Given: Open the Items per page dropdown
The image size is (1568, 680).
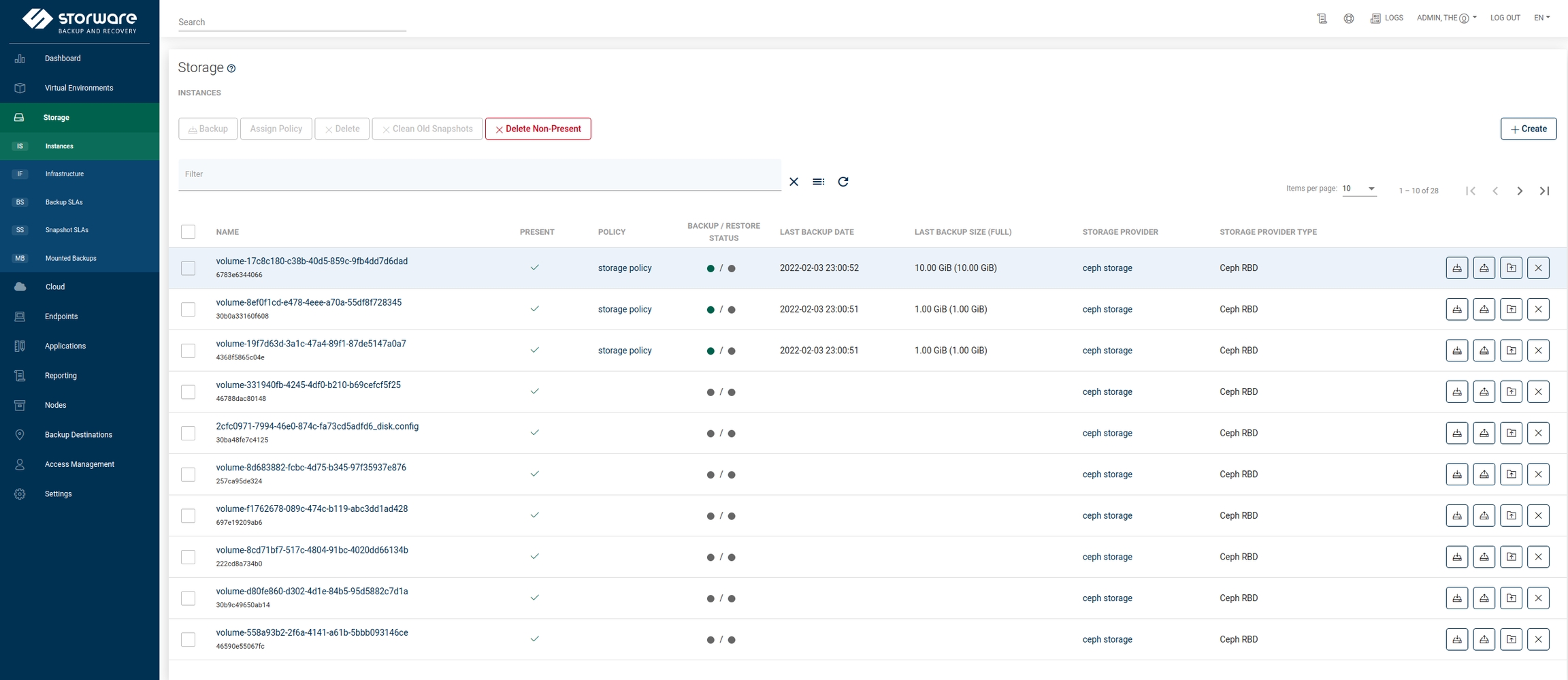Looking at the screenshot, I should 1358,189.
